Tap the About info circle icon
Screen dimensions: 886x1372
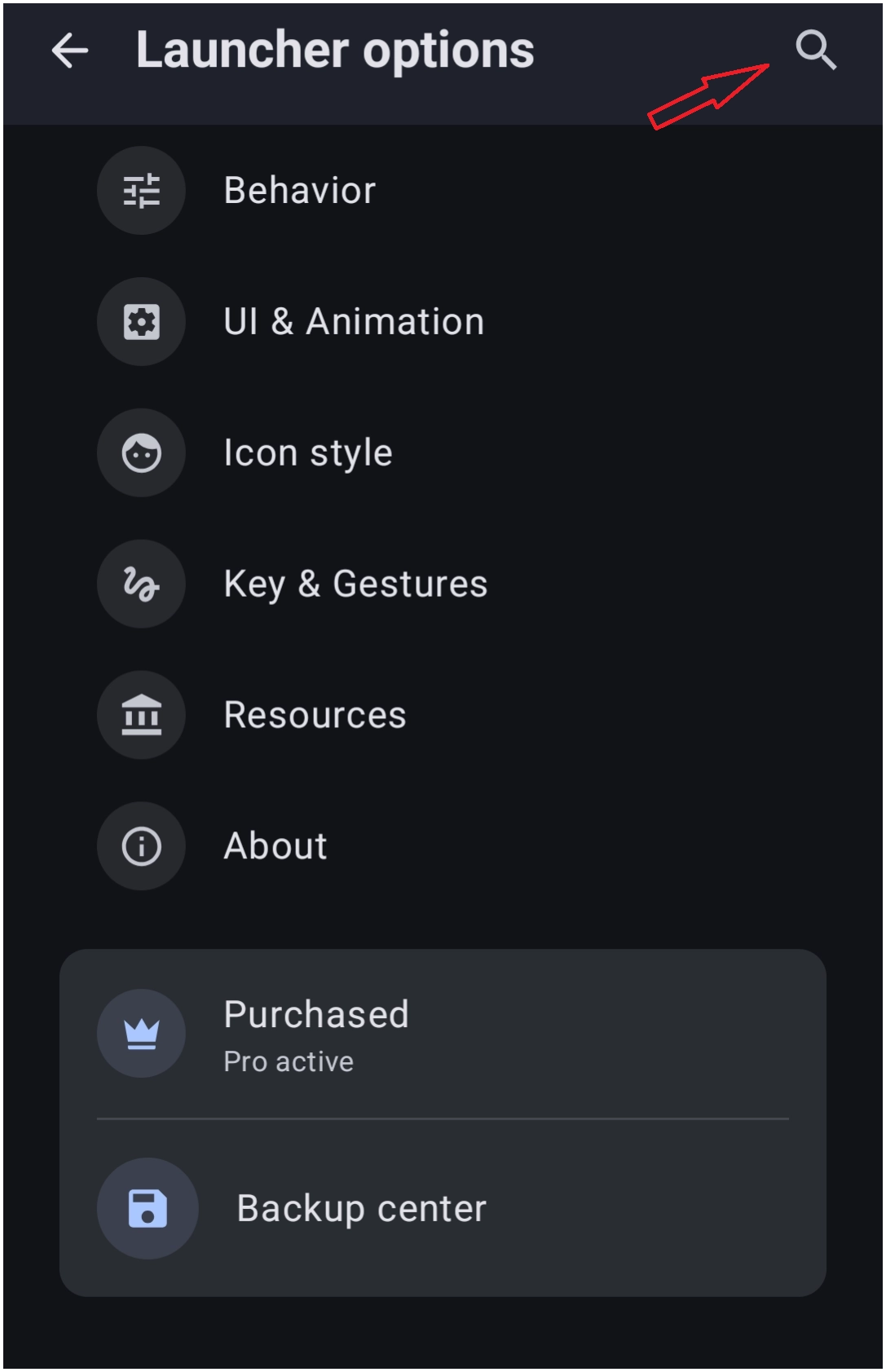click(141, 846)
